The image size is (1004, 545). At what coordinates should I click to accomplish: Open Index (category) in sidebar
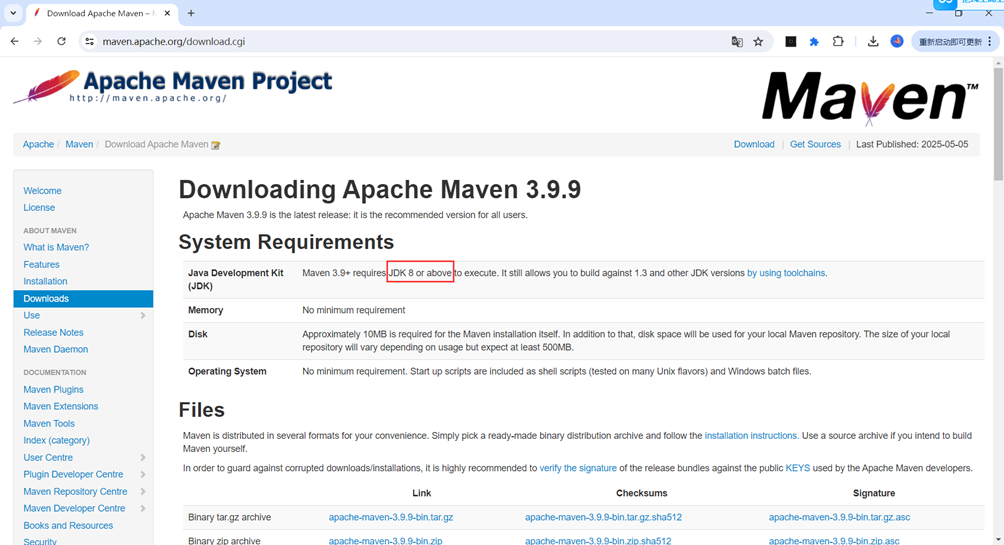coord(56,441)
